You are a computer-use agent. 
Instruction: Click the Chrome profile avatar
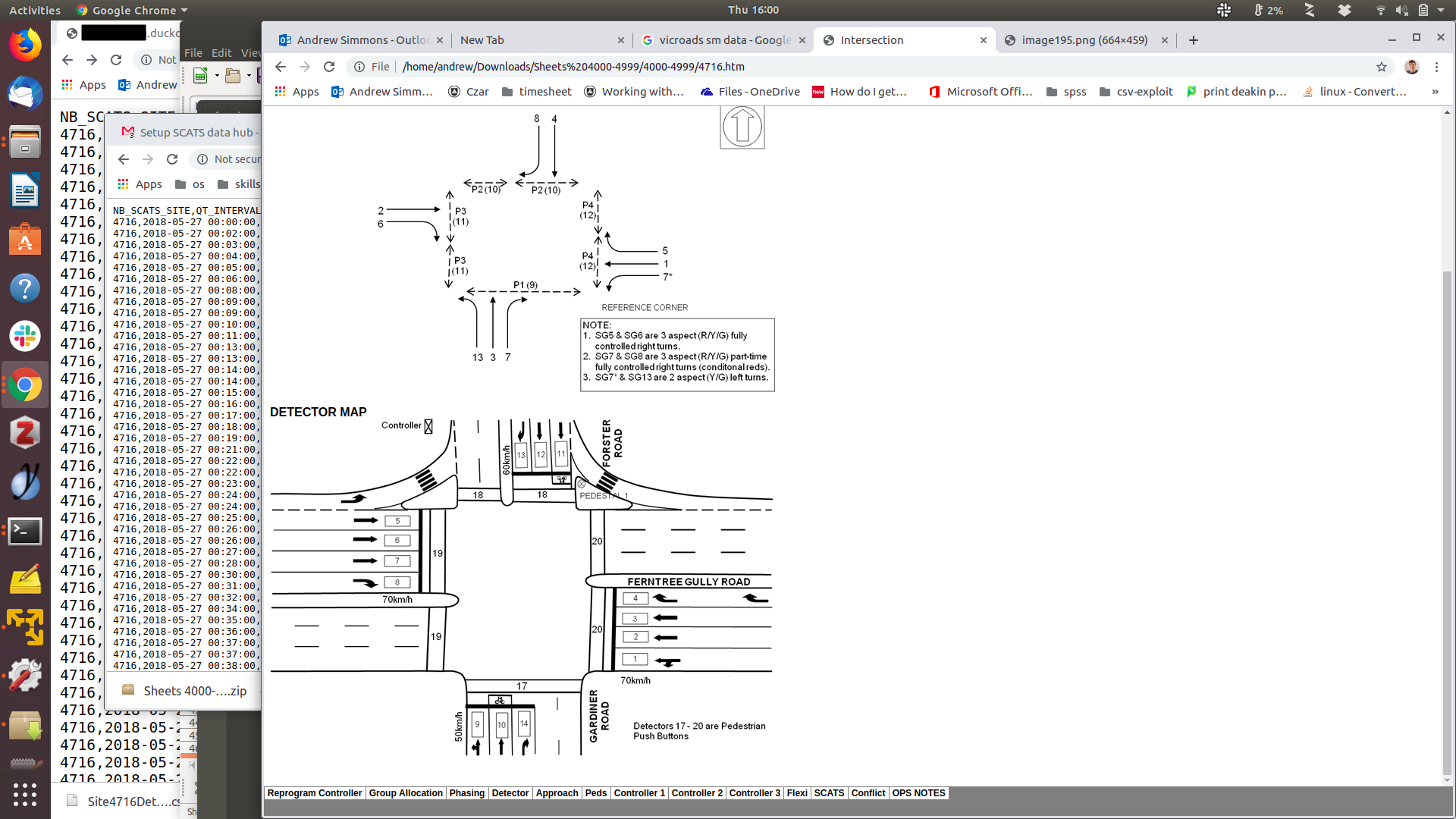[1411, 67]
